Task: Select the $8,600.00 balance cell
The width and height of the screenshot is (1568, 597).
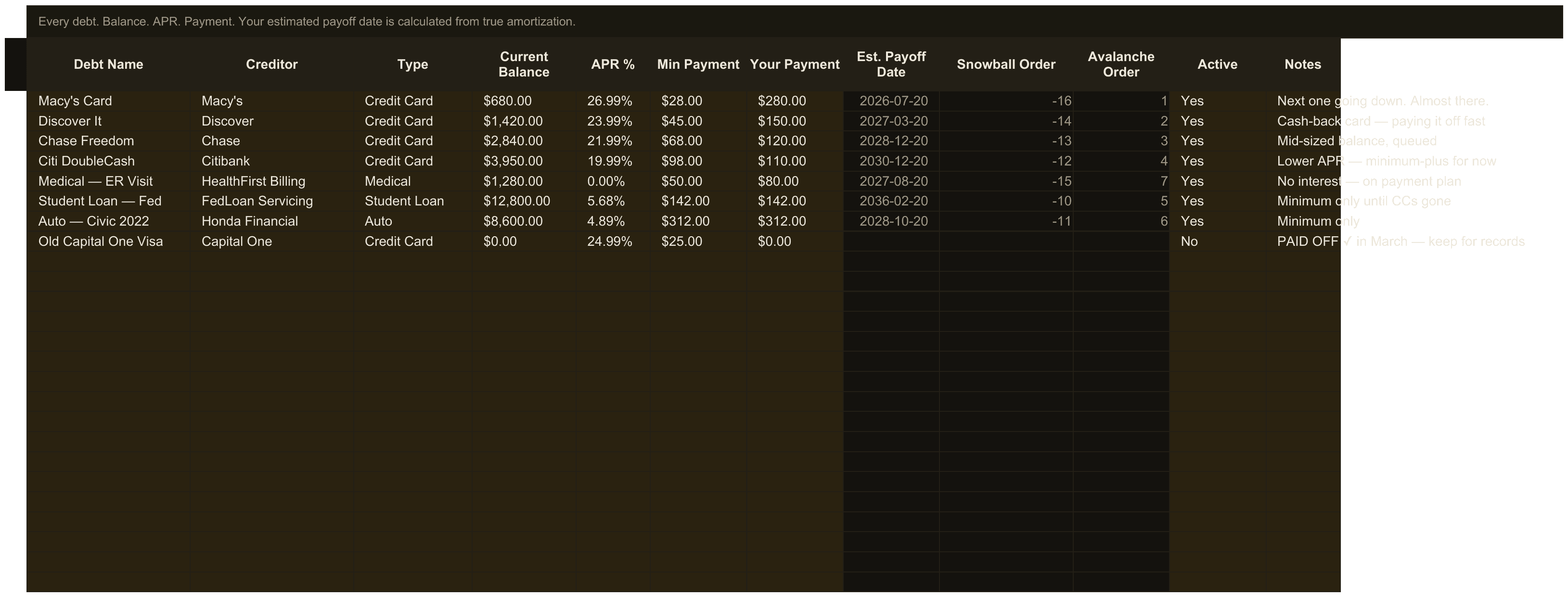Action: pos(524,221)
